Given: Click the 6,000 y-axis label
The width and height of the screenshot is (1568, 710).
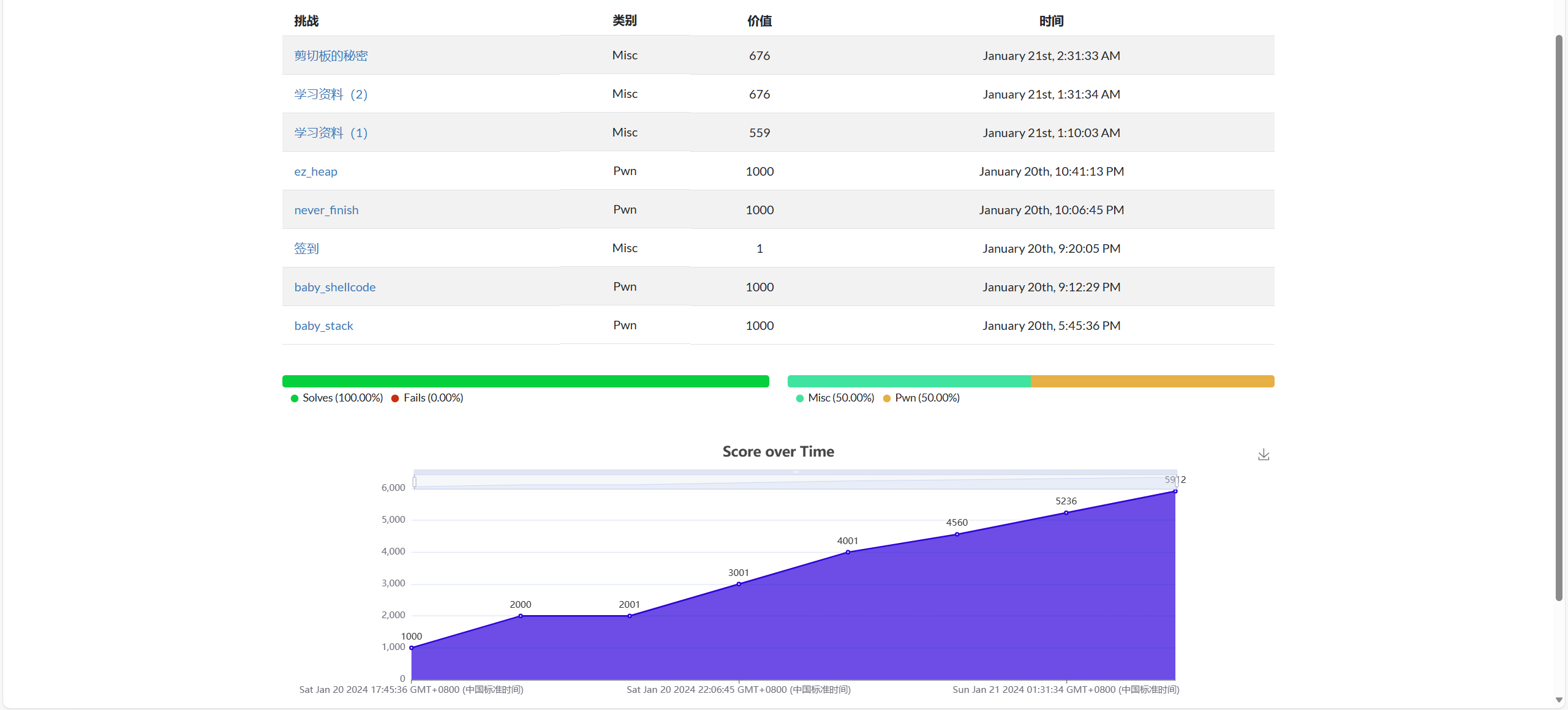Looking at the screenshot, I should click(393, 488).
